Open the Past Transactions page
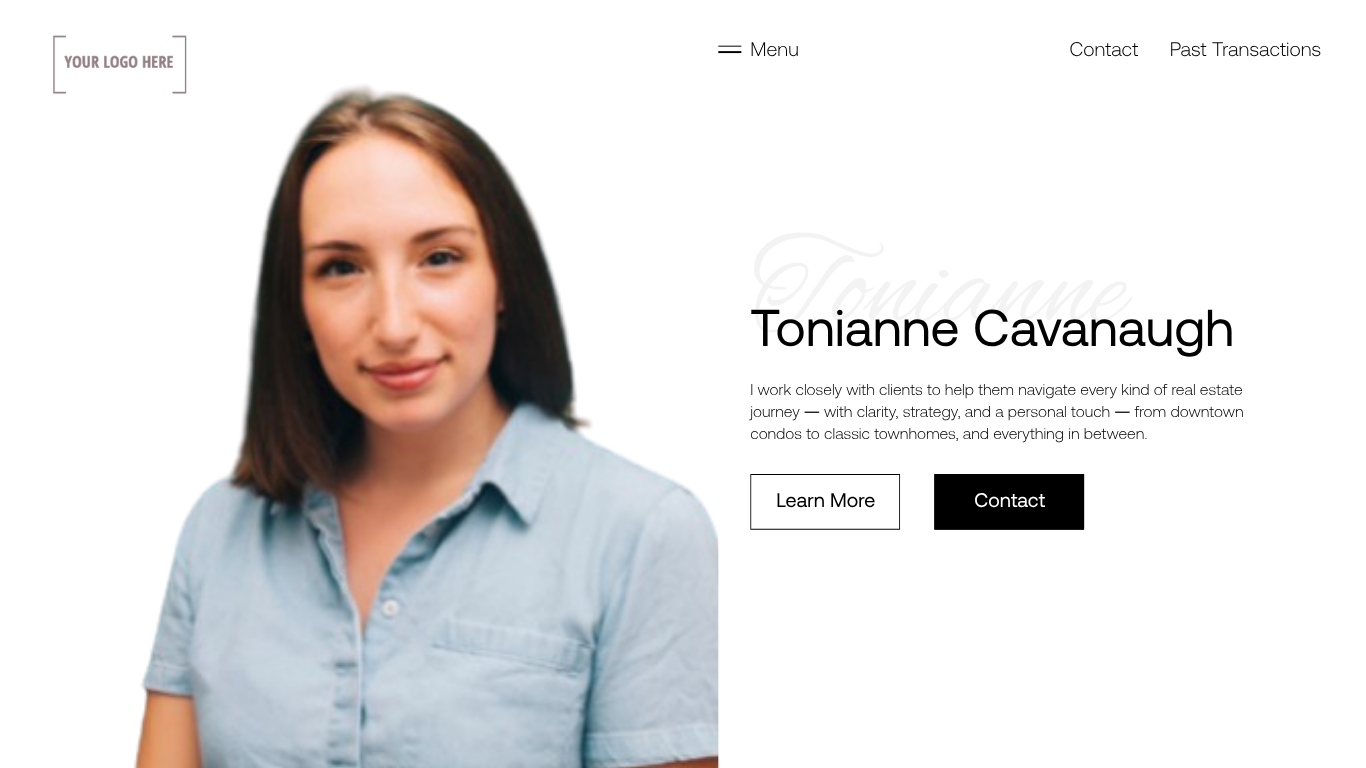Image resolution: width=1366 pixels, height=768 pixels. click(x=1245, y=49)
